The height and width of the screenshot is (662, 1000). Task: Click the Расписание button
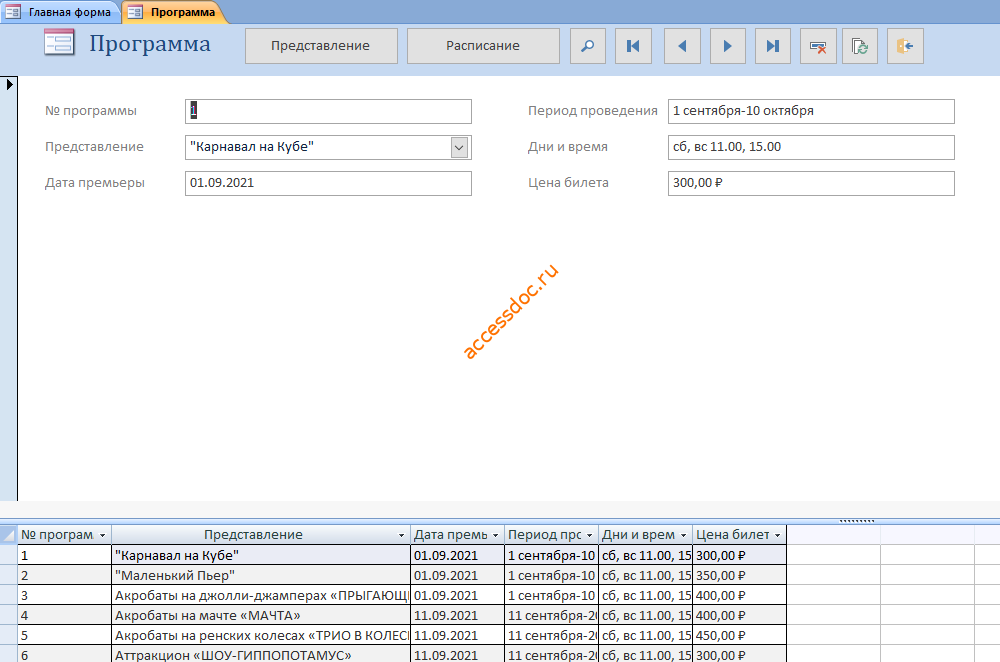click(483, 46)
